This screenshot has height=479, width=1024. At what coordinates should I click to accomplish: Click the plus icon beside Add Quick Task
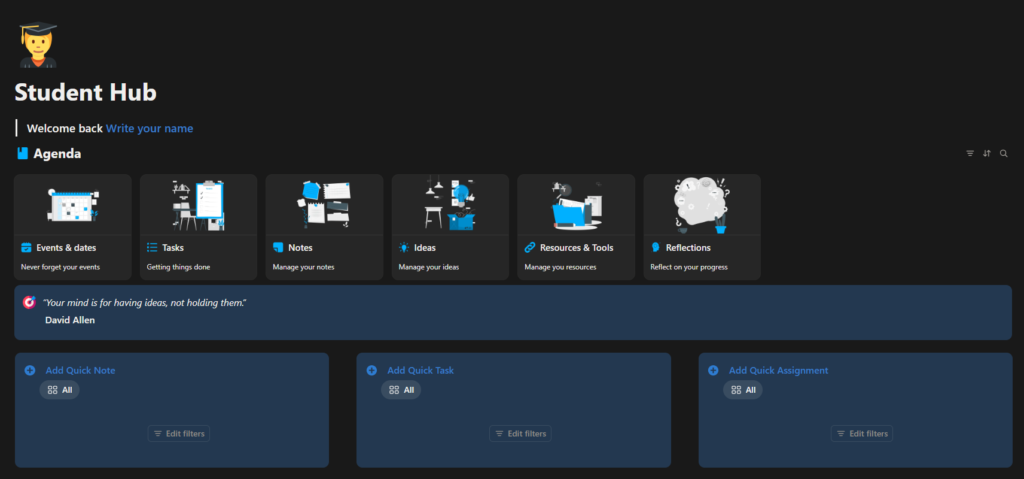(x=372, y=370)
